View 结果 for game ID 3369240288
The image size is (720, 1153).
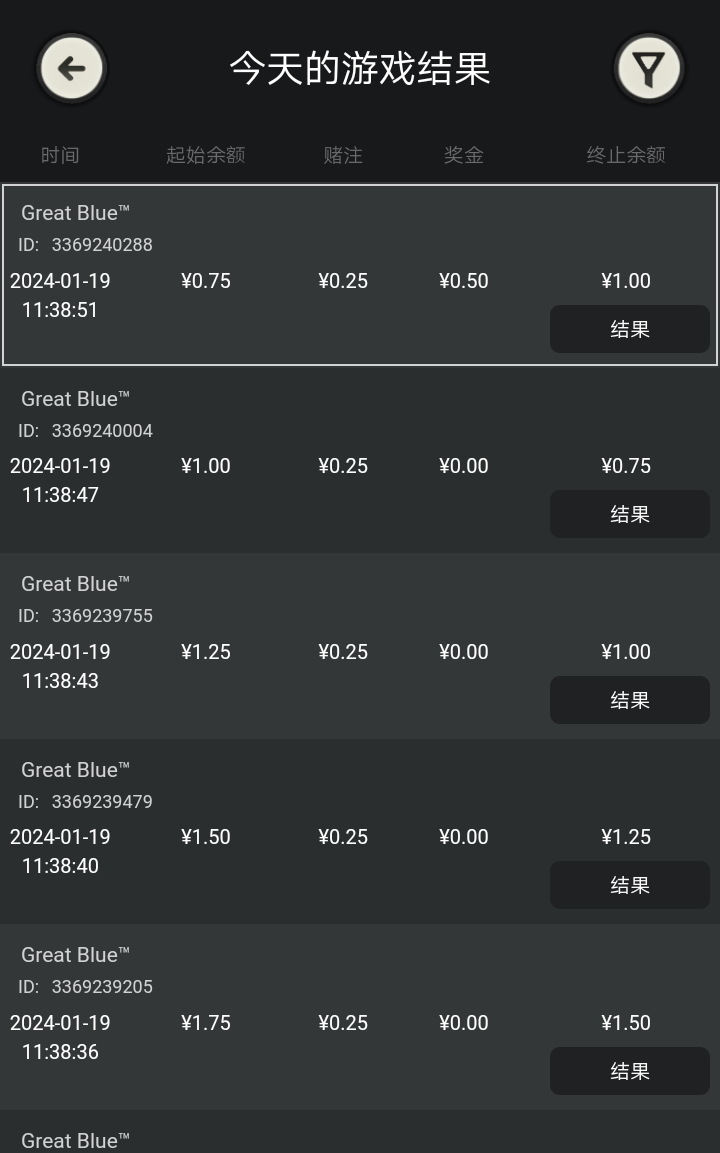(630, 329)
